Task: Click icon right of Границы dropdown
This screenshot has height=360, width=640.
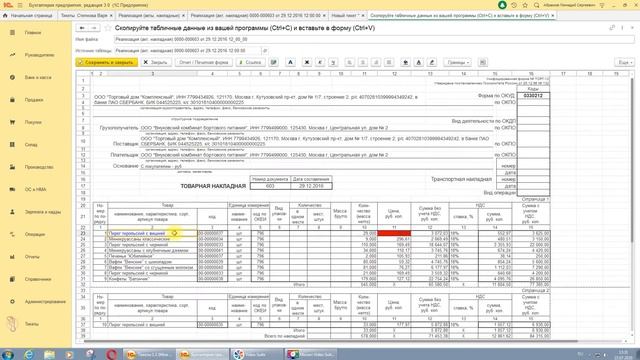Action: pyautogui.click(x=482, y=62)
